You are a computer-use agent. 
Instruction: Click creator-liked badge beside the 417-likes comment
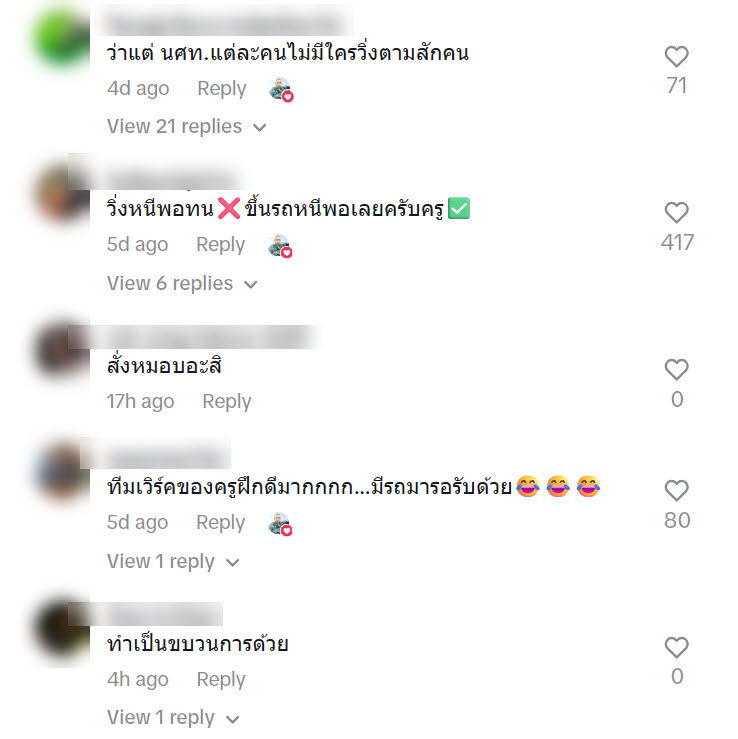click(280, 246)
